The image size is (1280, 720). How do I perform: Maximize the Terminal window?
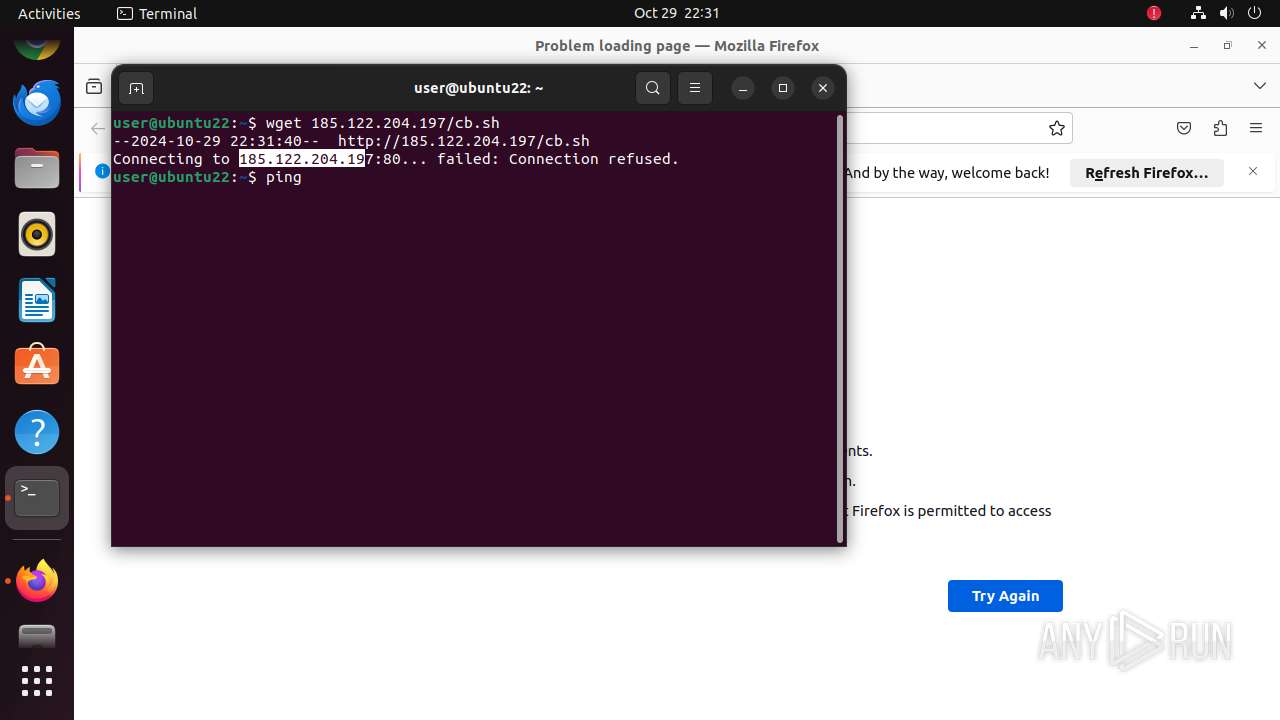tap(783, 88)
